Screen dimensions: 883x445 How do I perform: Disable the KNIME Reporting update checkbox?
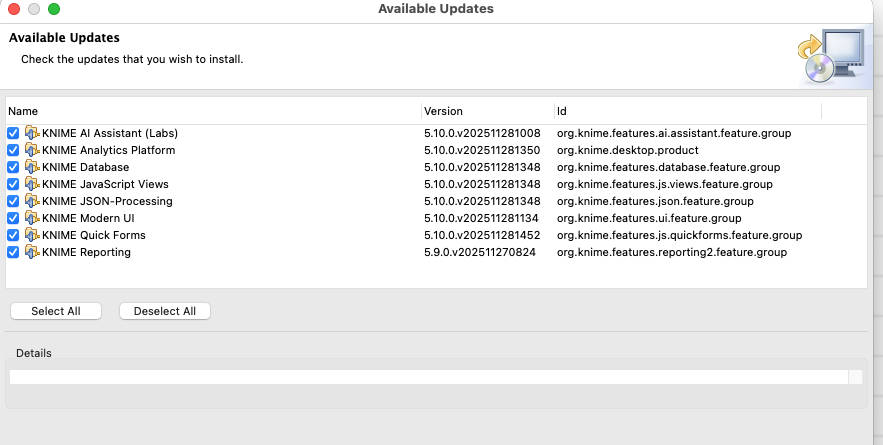tap(13, 252)
